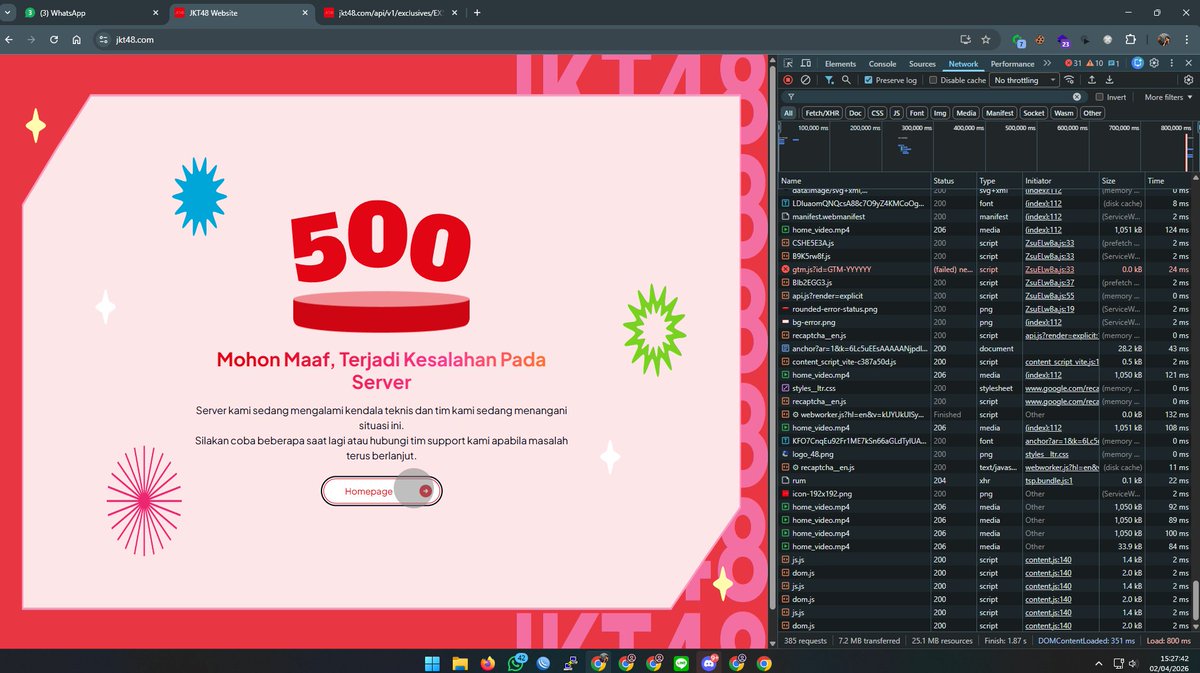Switch to the Performance tab
This screenshot has height=673, width=1200.
[1013, 63]
